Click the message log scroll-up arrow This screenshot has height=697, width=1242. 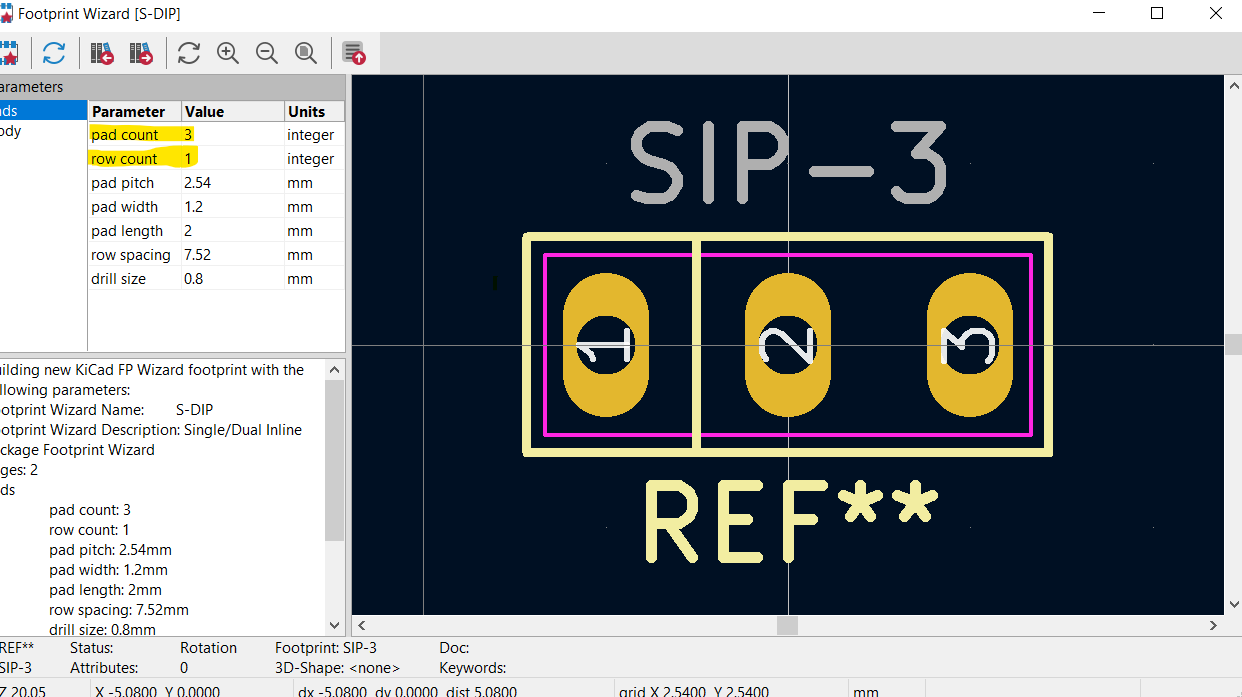pos(335,368)
